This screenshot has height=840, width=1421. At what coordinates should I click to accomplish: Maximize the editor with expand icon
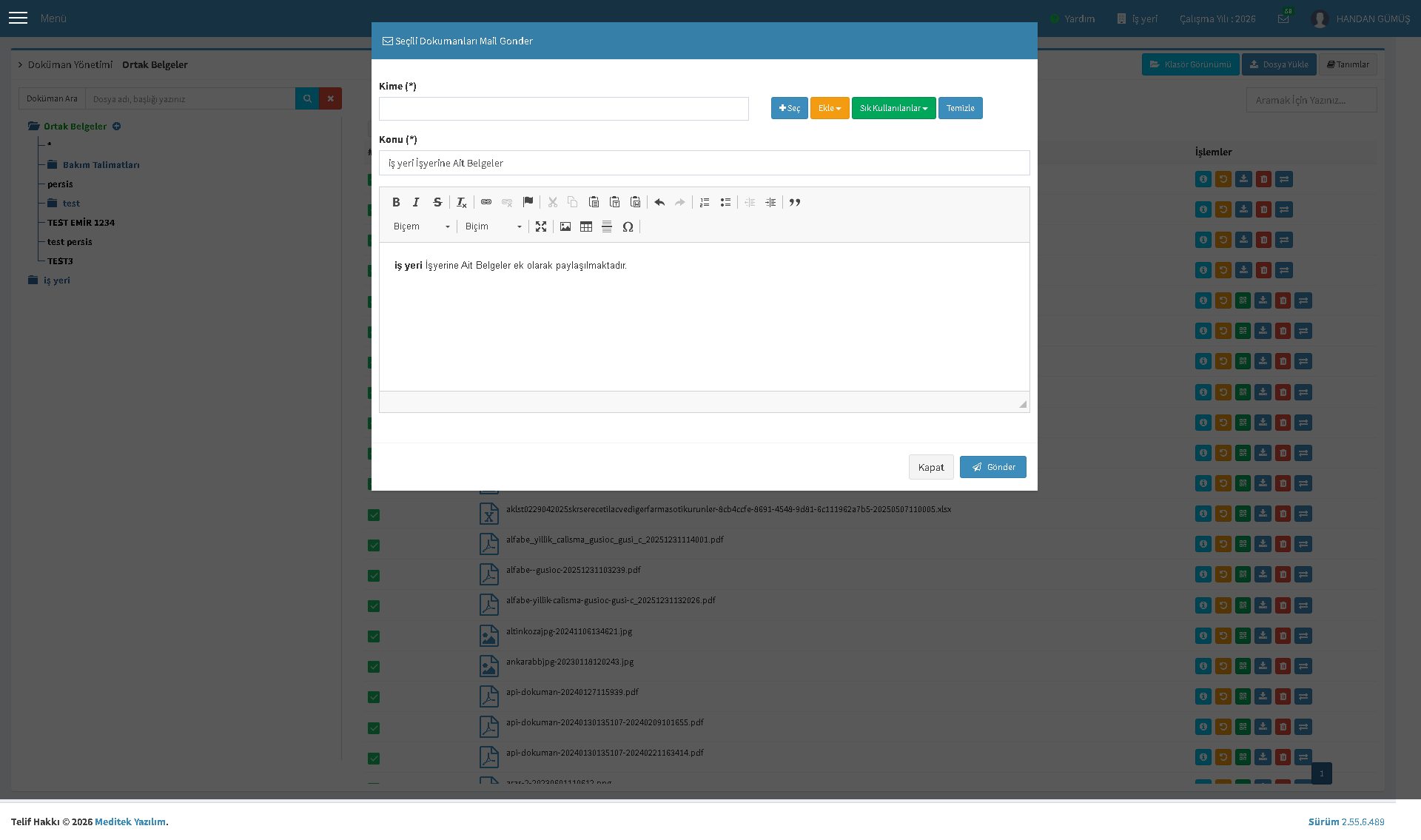click(x=541, y=226)
